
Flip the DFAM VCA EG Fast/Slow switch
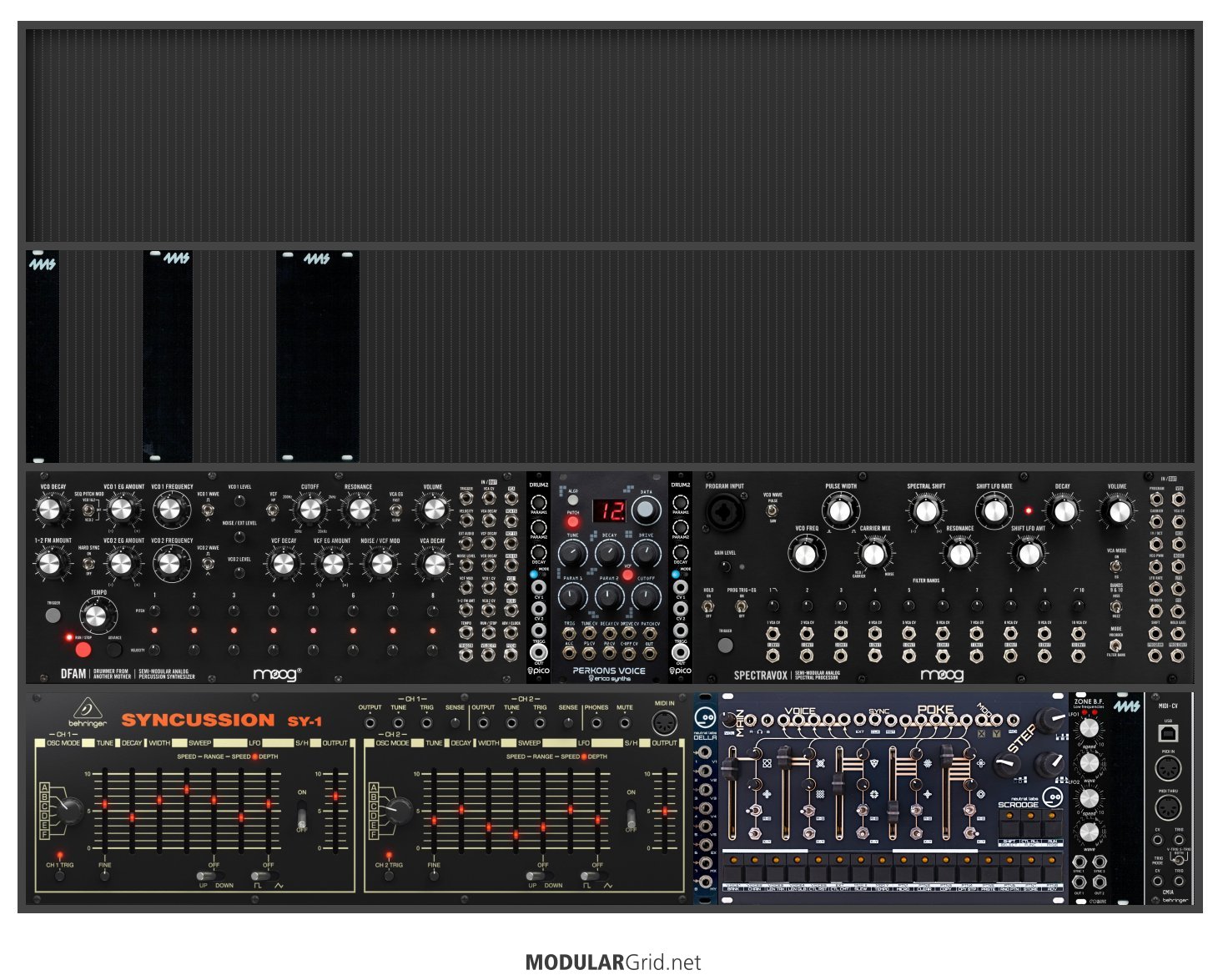tap(395, 510)
